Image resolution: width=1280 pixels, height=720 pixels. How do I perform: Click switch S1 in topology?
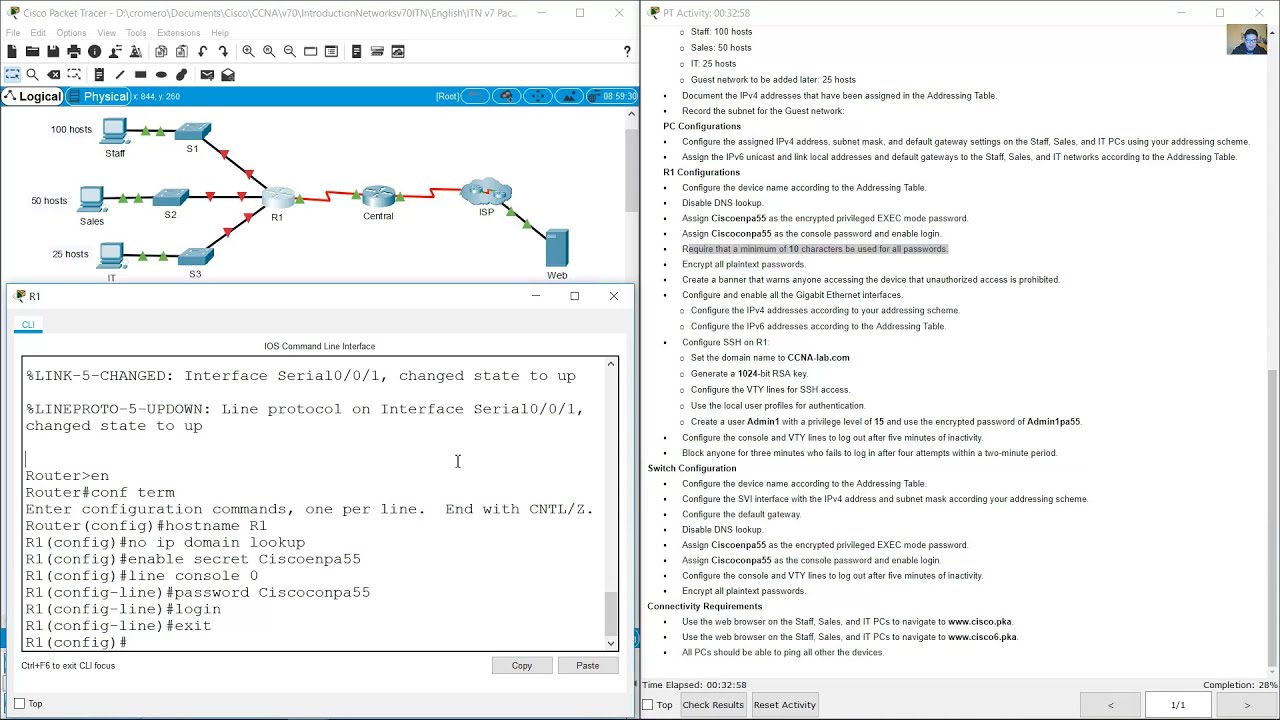[192, 131]
